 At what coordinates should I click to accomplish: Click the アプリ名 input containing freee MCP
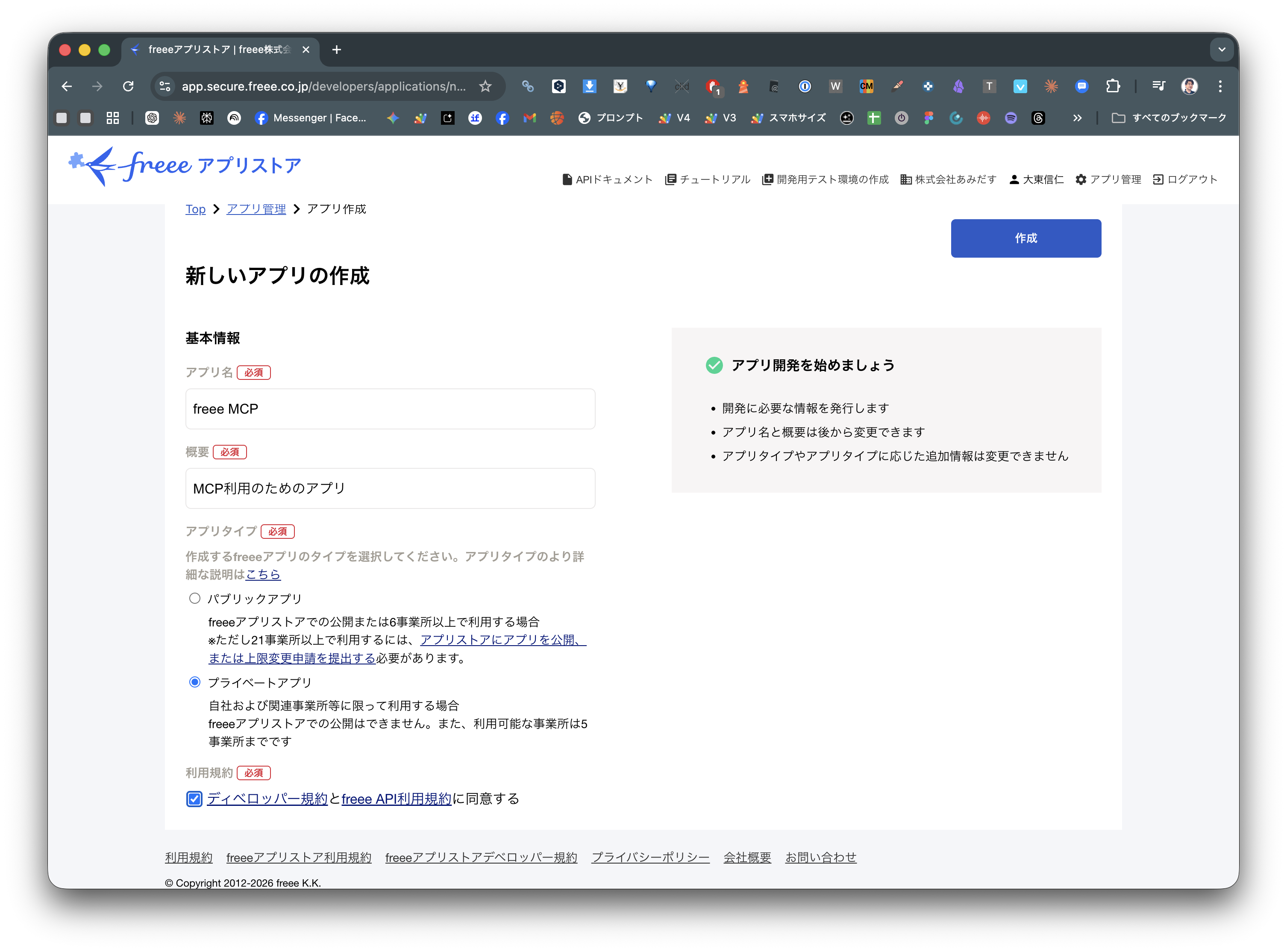(390, 408)
